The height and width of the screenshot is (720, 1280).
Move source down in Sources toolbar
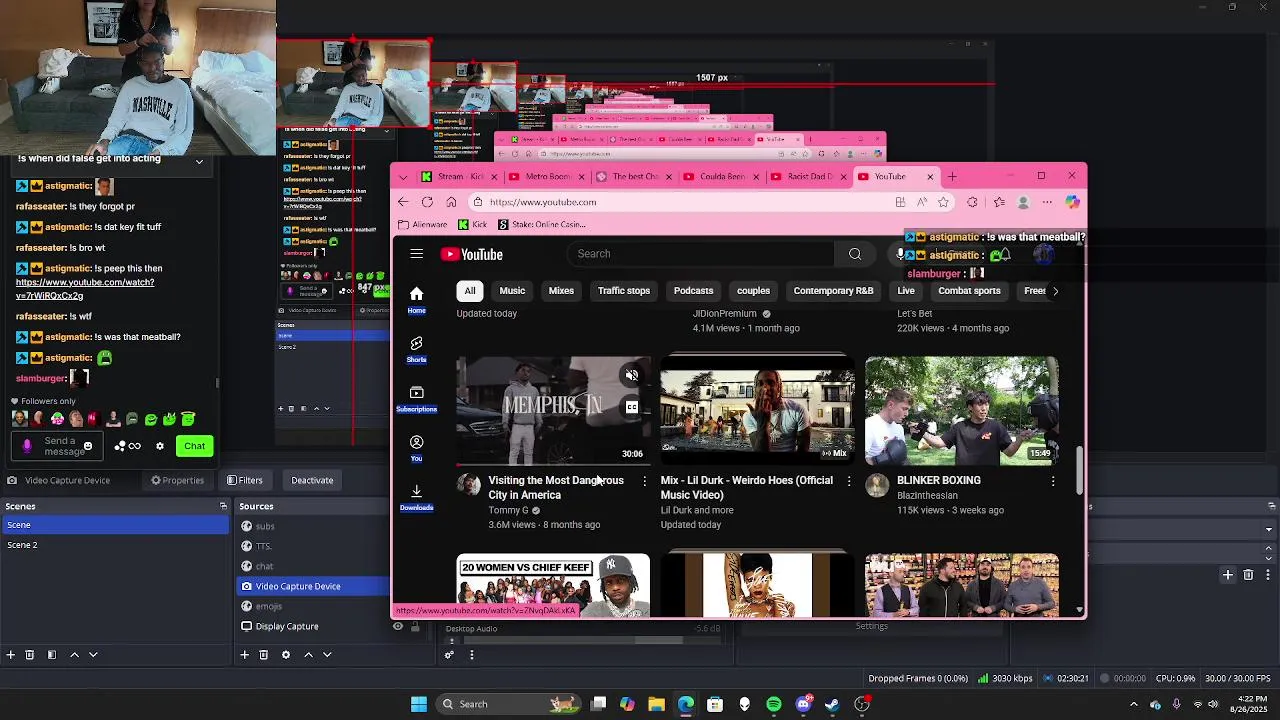click(x=327, y=655)
